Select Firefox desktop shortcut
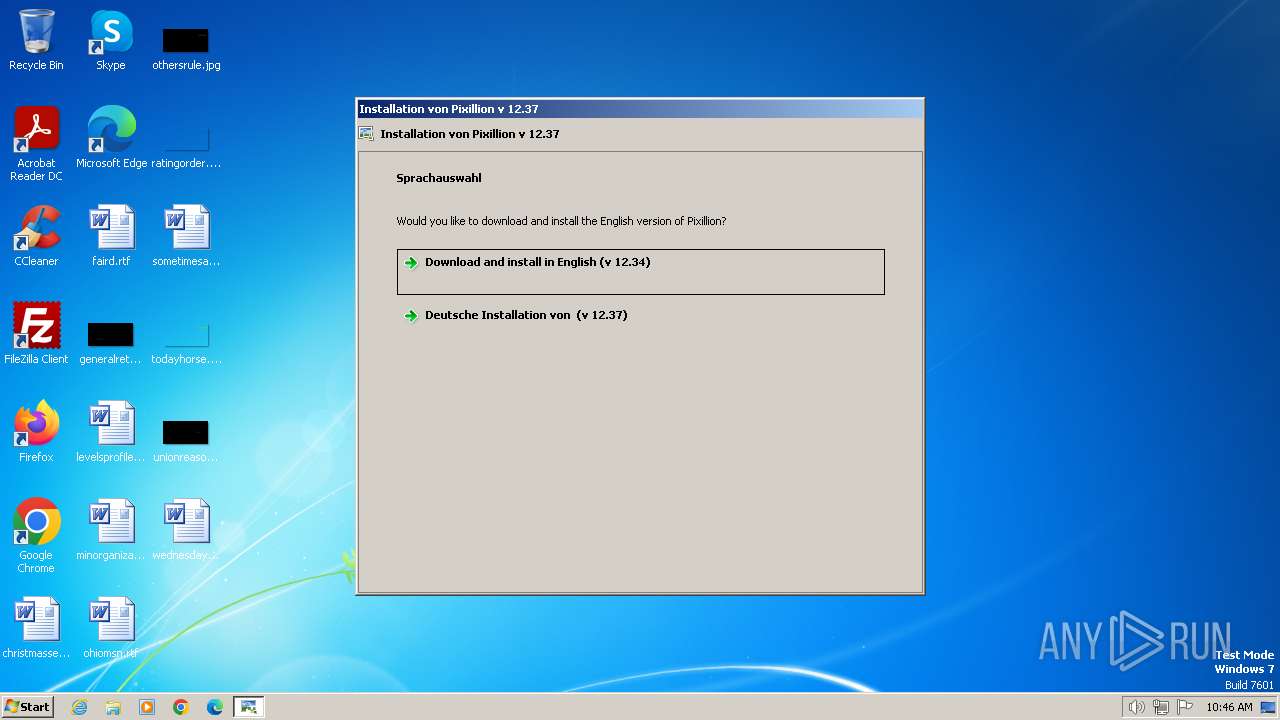Viewport: 1280px width, 720px height. [x=36, y=432]
